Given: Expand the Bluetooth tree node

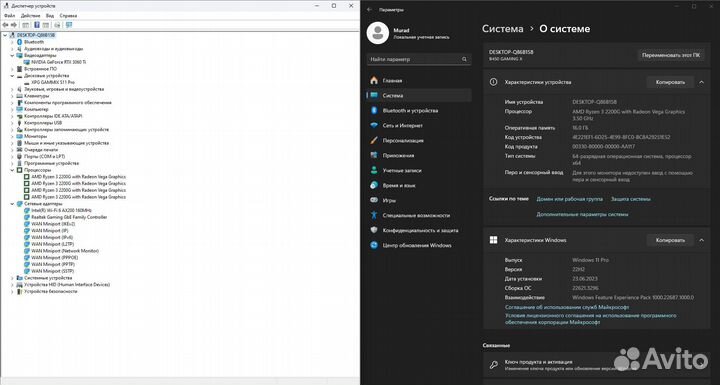Looking at the screenshot, I should coord(12,42).
